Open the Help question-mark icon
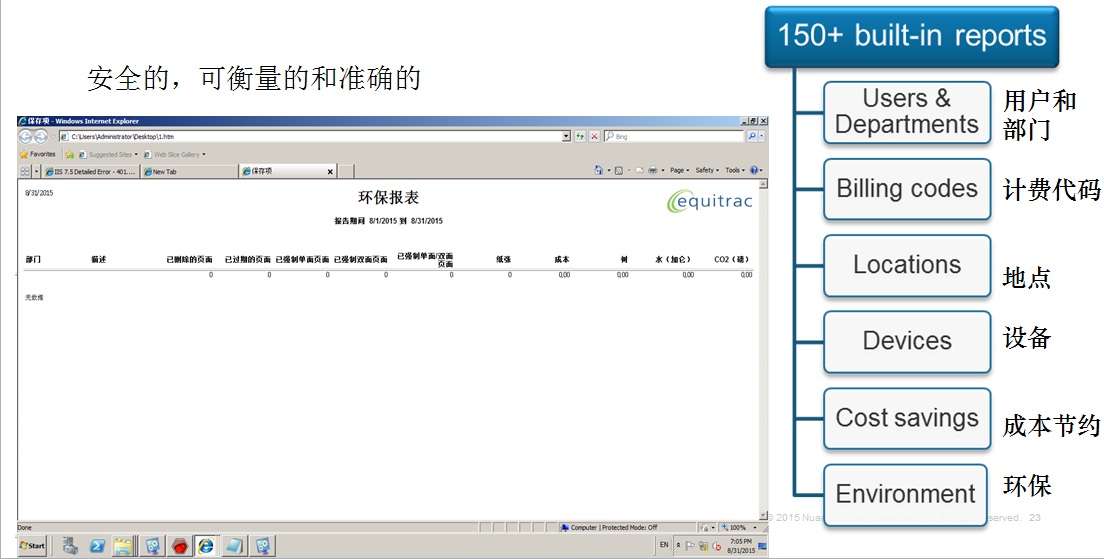 [x=754, y=170]
